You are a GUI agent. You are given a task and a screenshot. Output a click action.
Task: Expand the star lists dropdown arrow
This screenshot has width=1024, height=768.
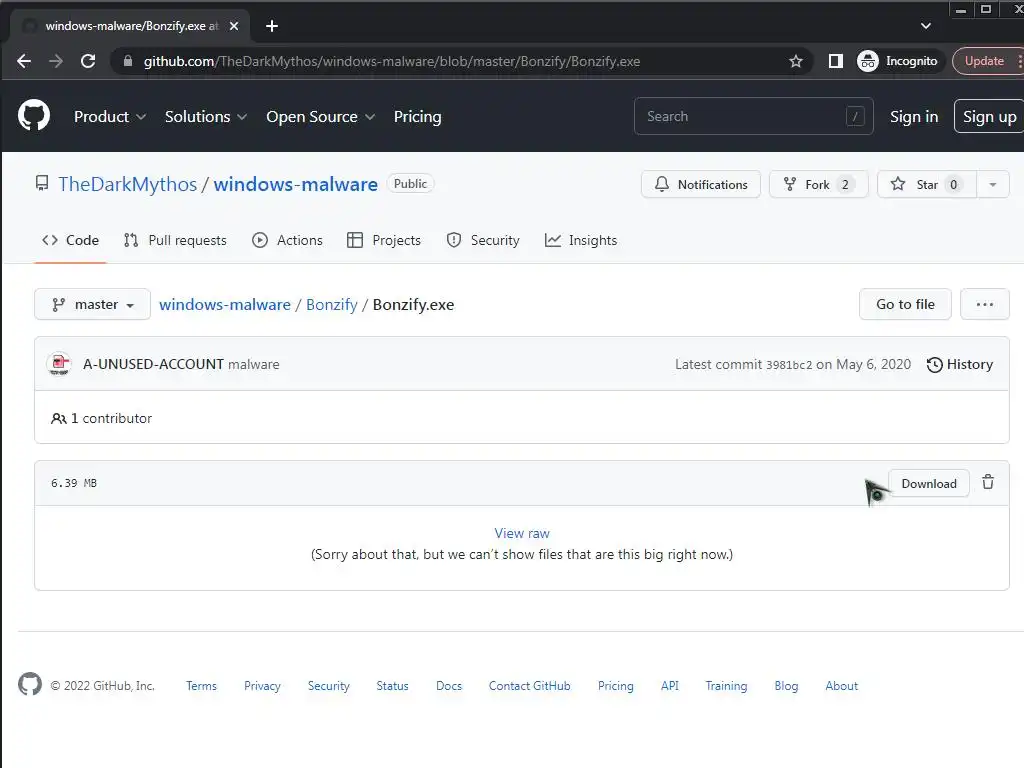(993, 184)
